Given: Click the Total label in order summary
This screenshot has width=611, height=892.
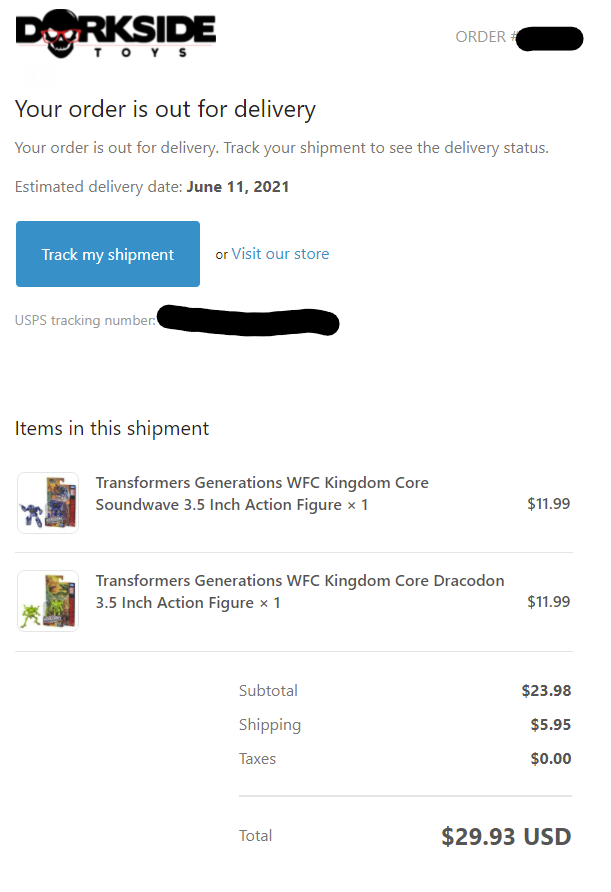Looking at the screenshot, I should click(x=255, y=836).
